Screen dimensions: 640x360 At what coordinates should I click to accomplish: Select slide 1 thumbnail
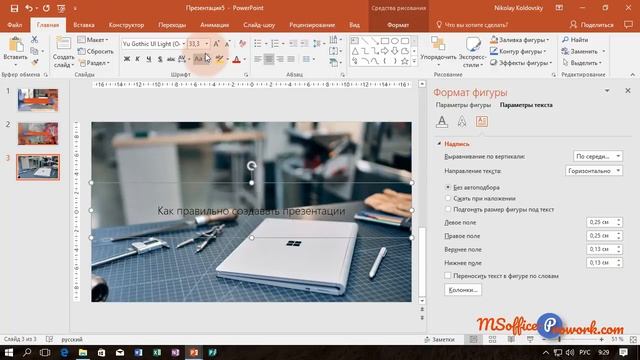(38, 100)
